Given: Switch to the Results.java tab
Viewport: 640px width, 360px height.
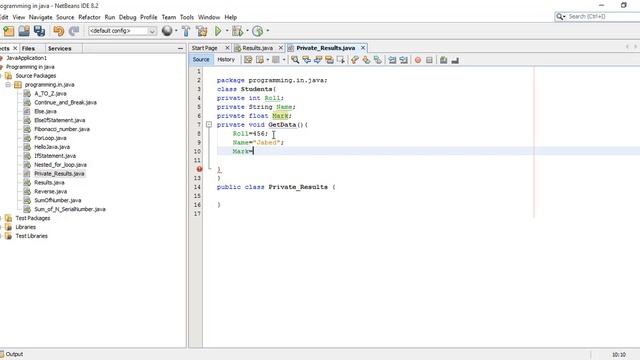Looking at the screenshot, I should 257,48.
